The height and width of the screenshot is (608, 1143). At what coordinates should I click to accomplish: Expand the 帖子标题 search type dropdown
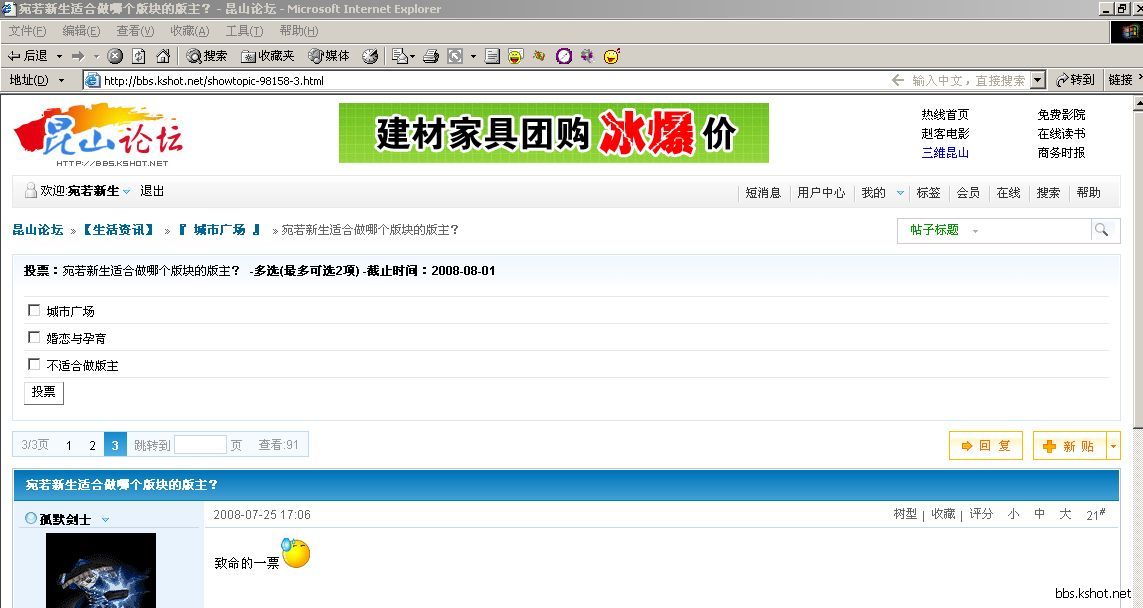pyautogui.click(x=975, y=231)
